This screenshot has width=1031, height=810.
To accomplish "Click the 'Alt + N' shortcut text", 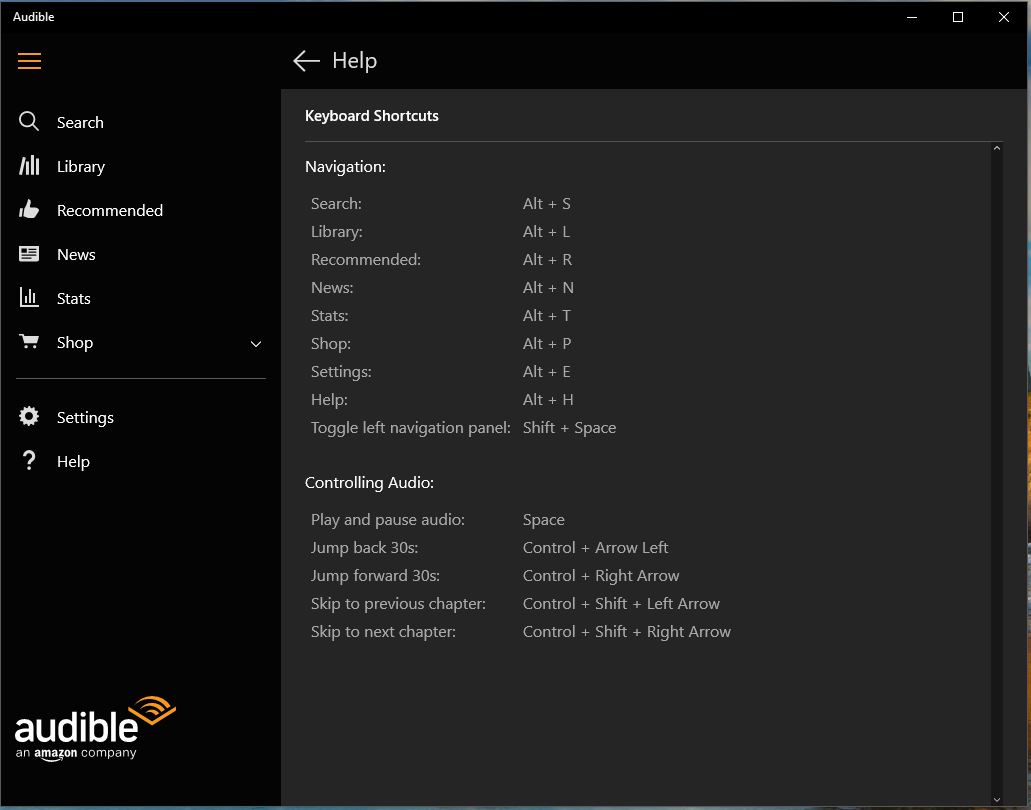I will tap(548, 287).
